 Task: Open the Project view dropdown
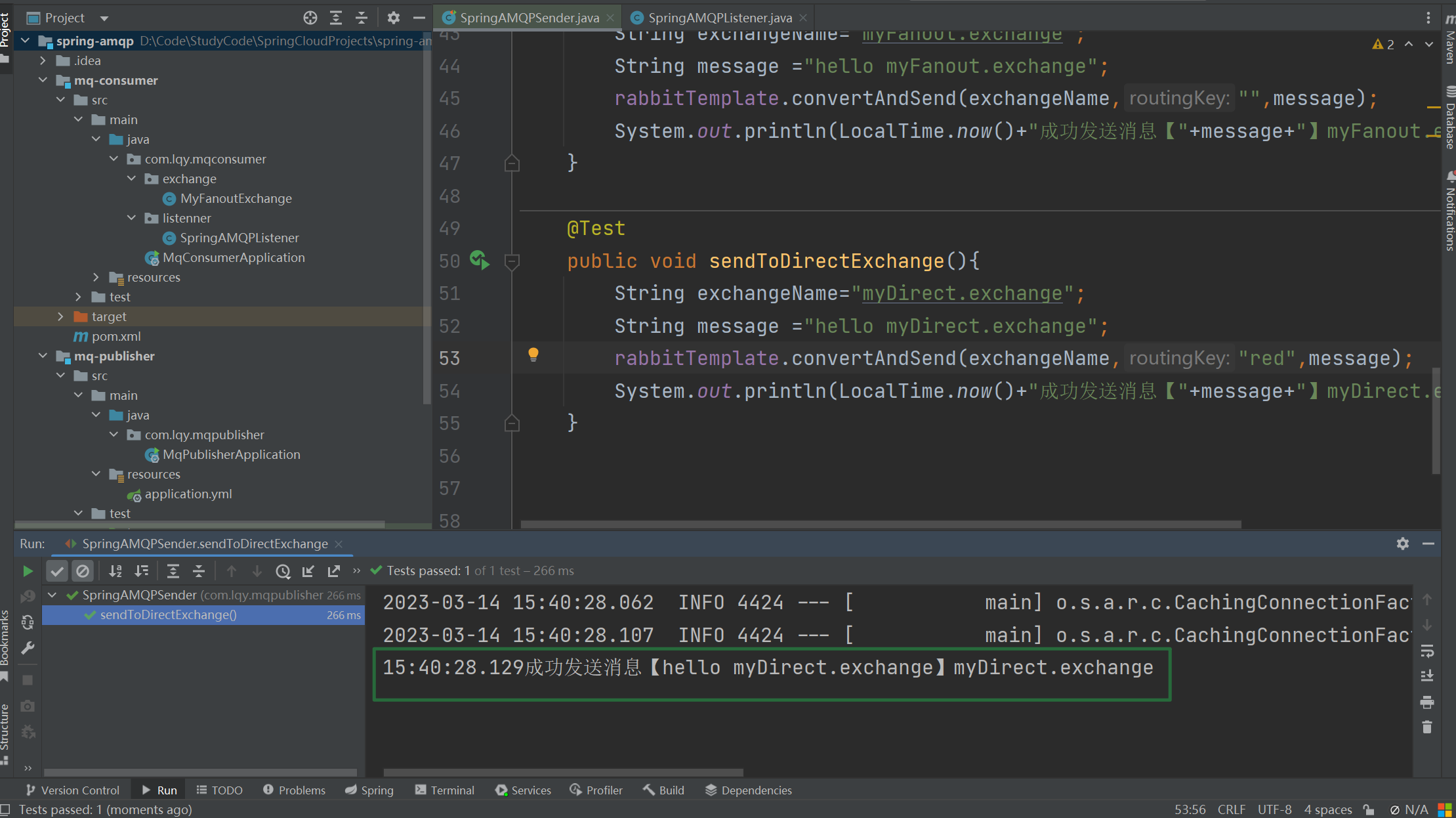[x=104, y=18]
